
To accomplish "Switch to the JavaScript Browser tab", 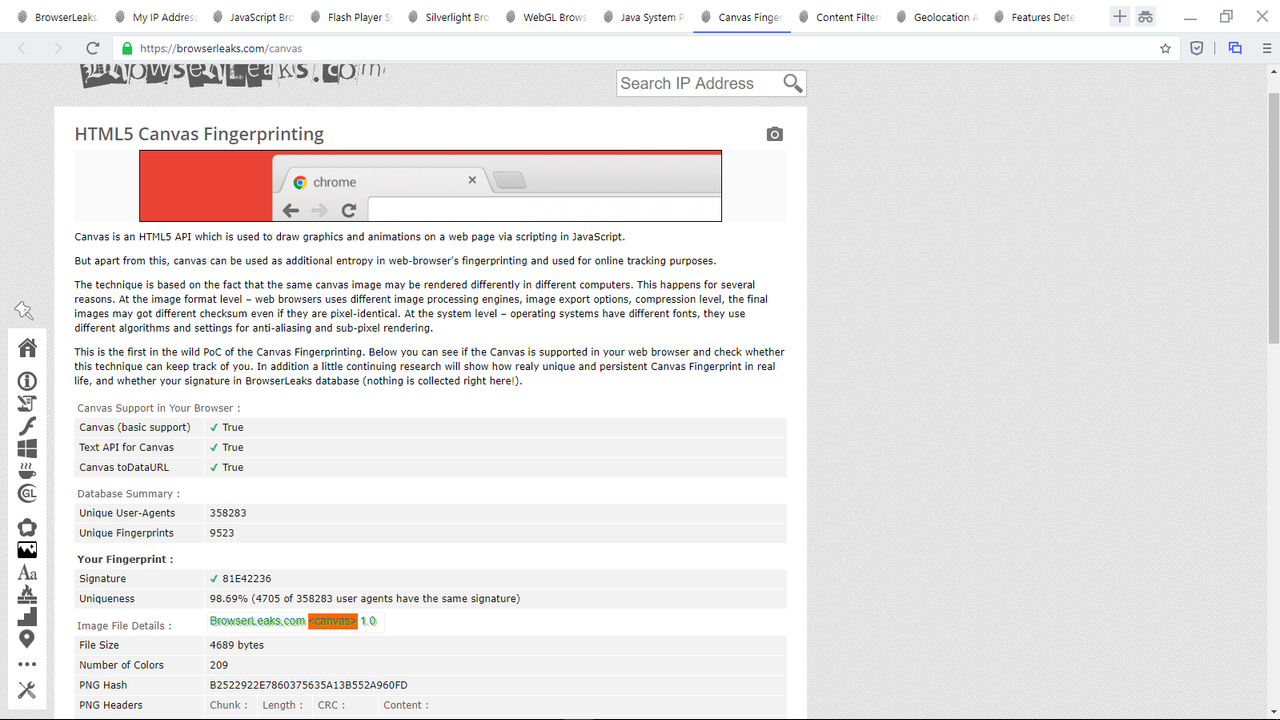I will pos(253,17).
